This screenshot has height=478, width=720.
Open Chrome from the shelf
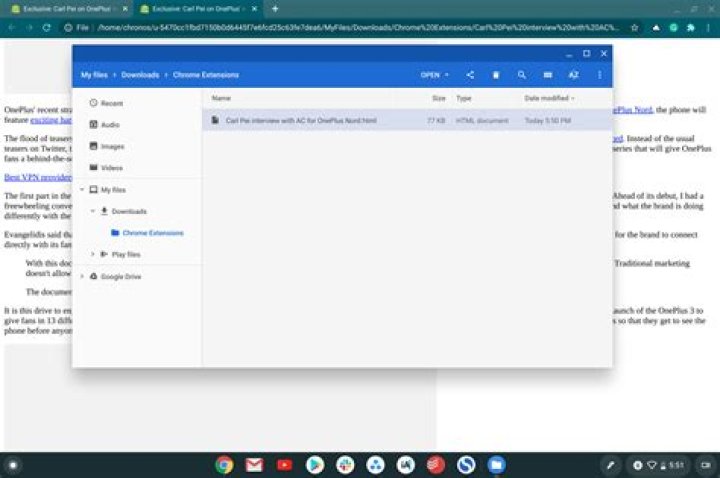(x=224, y=465)
